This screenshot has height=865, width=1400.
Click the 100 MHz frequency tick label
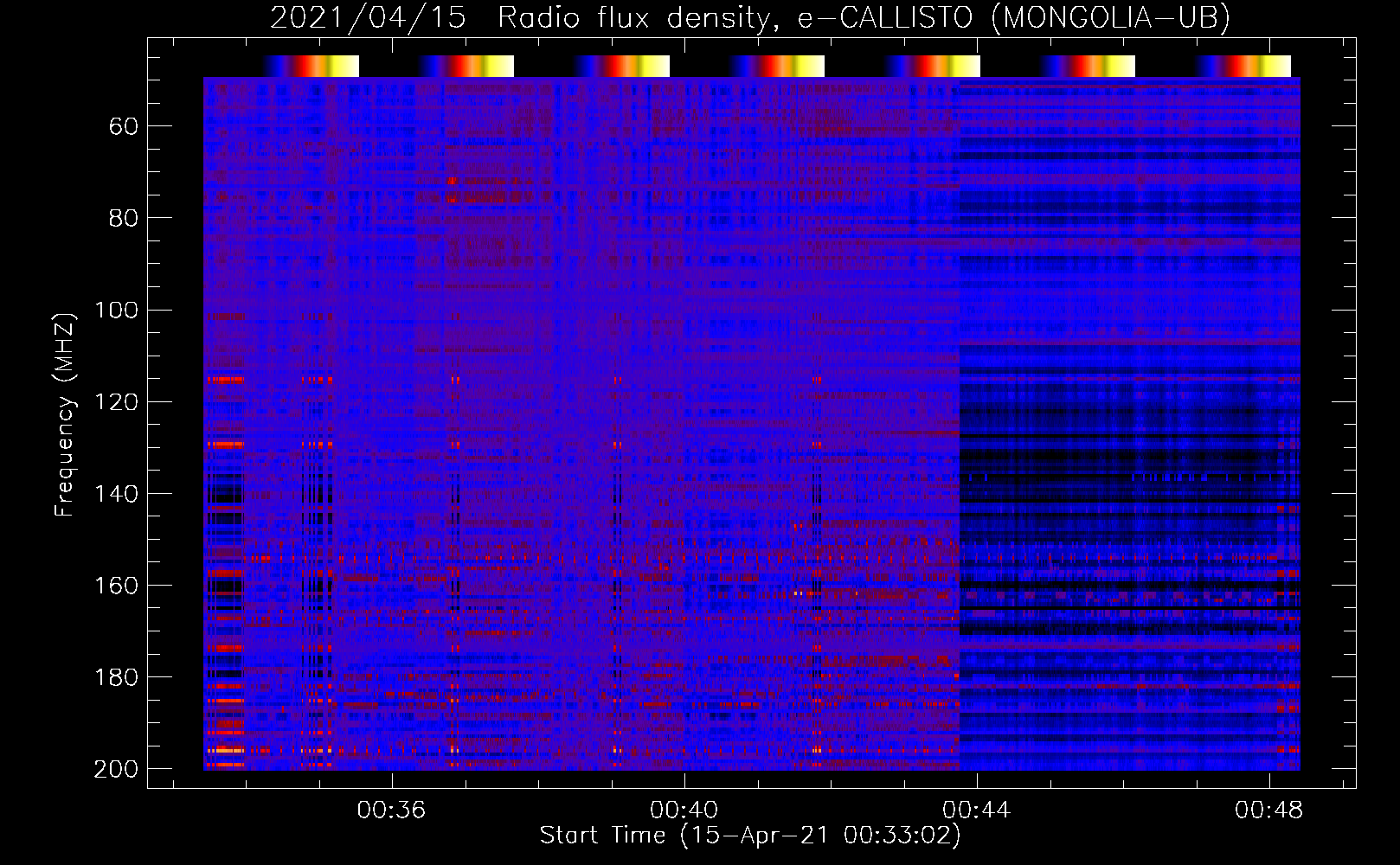[117, 310]
